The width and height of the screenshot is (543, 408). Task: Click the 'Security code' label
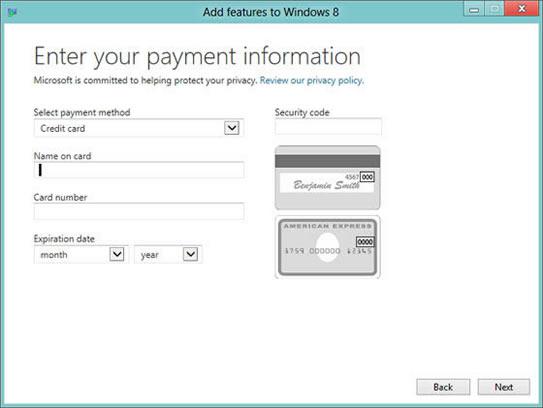302,112
